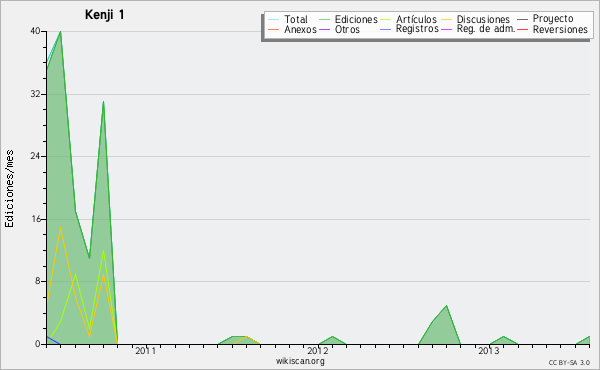The width and height of the screenshot is (600, 370).
Task: Click the y-axis label 'Ediciones/mes'
Action: coord(9,189)
